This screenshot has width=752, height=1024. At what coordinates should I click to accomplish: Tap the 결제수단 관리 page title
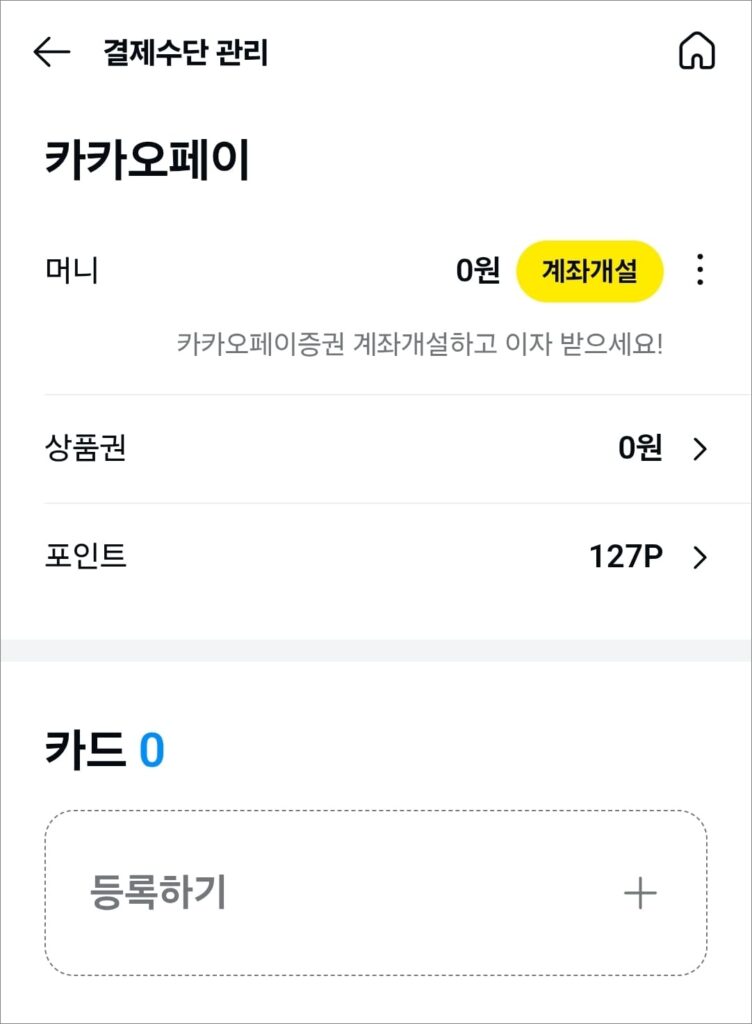click(185, 52)
